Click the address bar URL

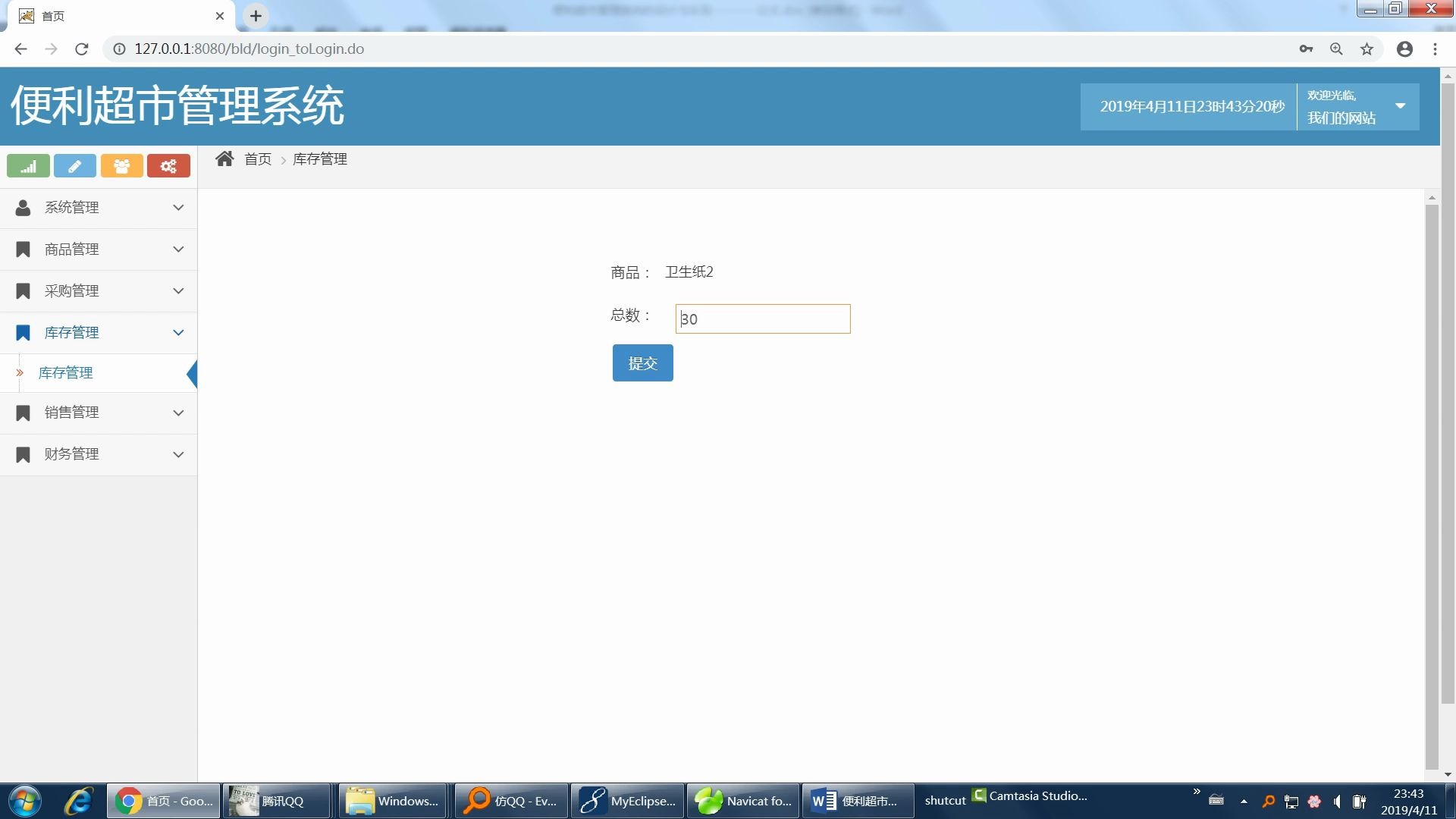coord(249,49)
